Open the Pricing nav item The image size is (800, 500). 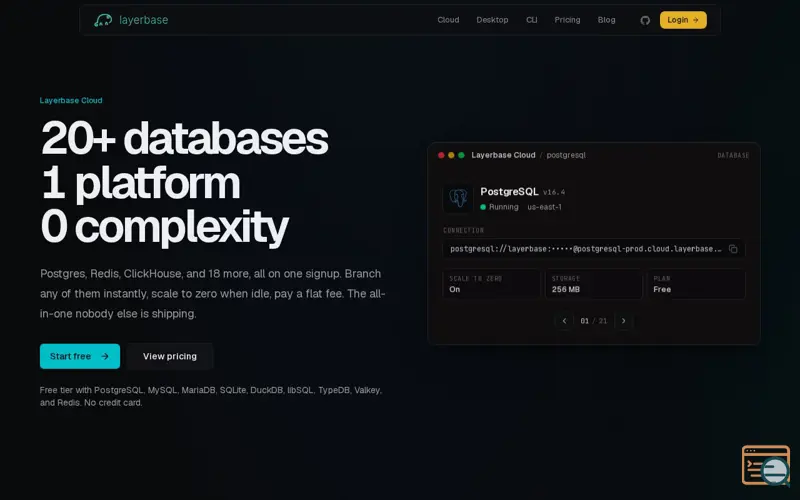[567, 20]
